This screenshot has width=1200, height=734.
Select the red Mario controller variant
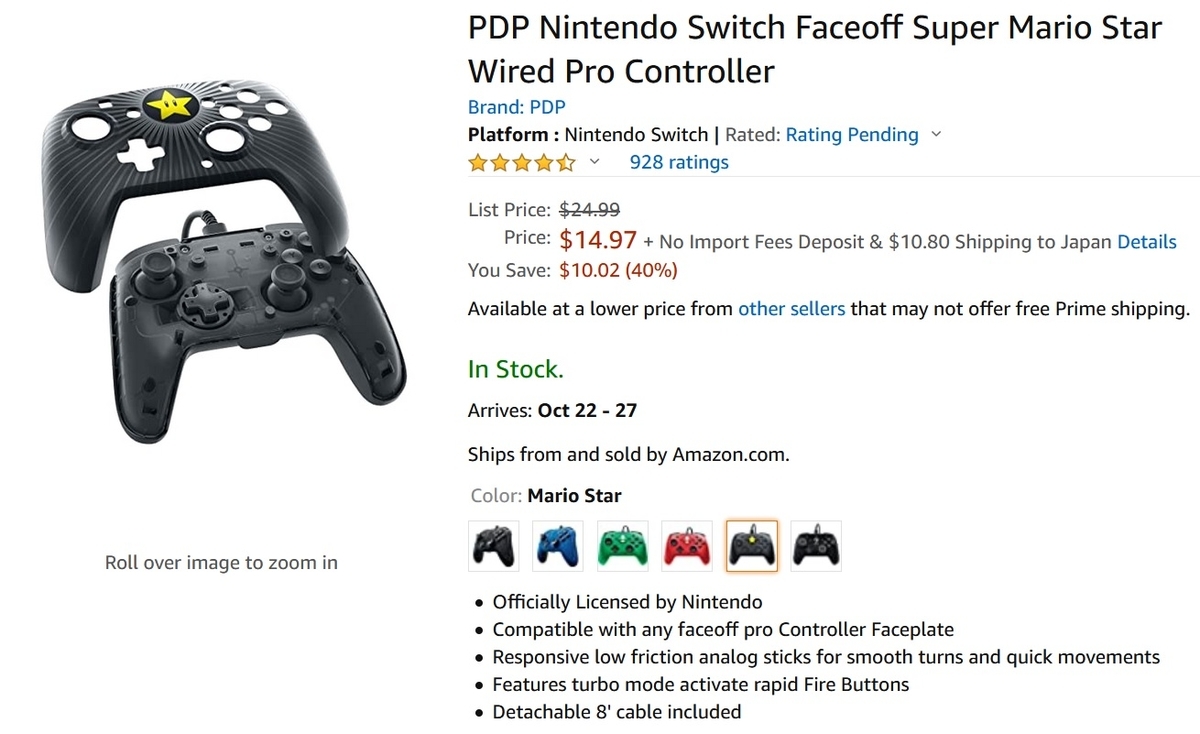(x=686, y=545)
